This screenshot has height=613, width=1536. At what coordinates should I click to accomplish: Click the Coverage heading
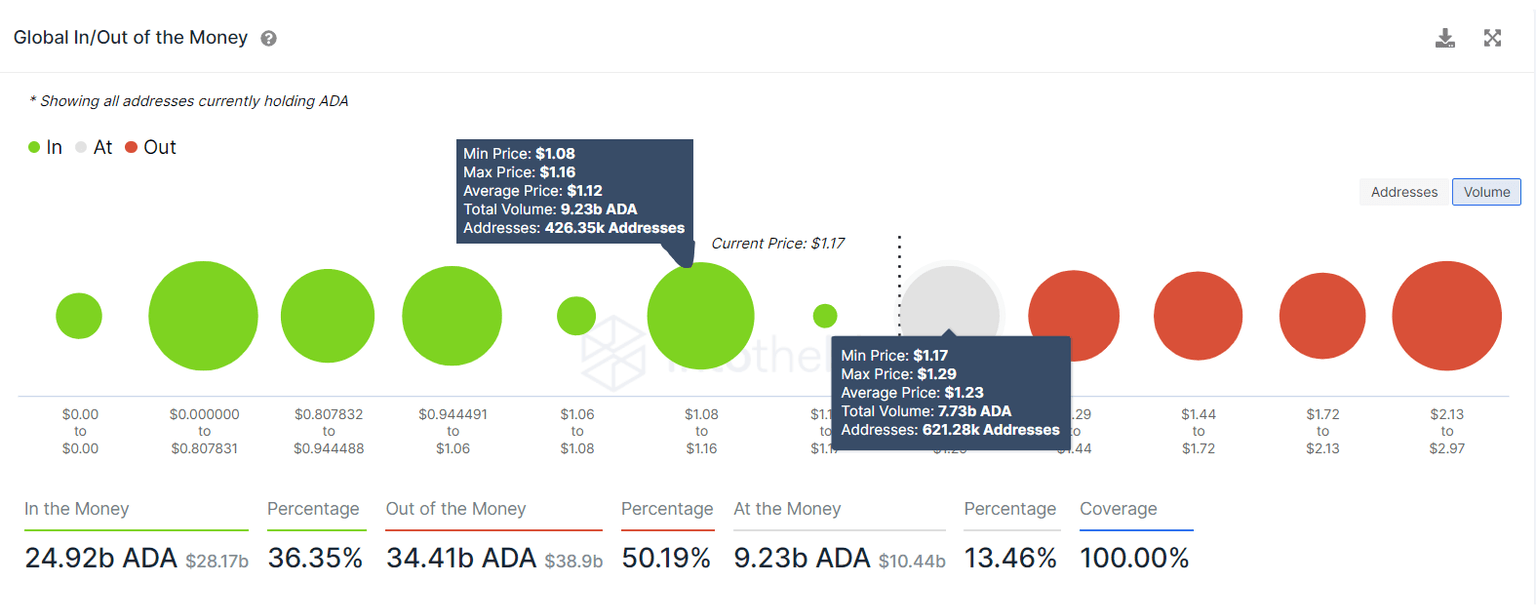1118,509
